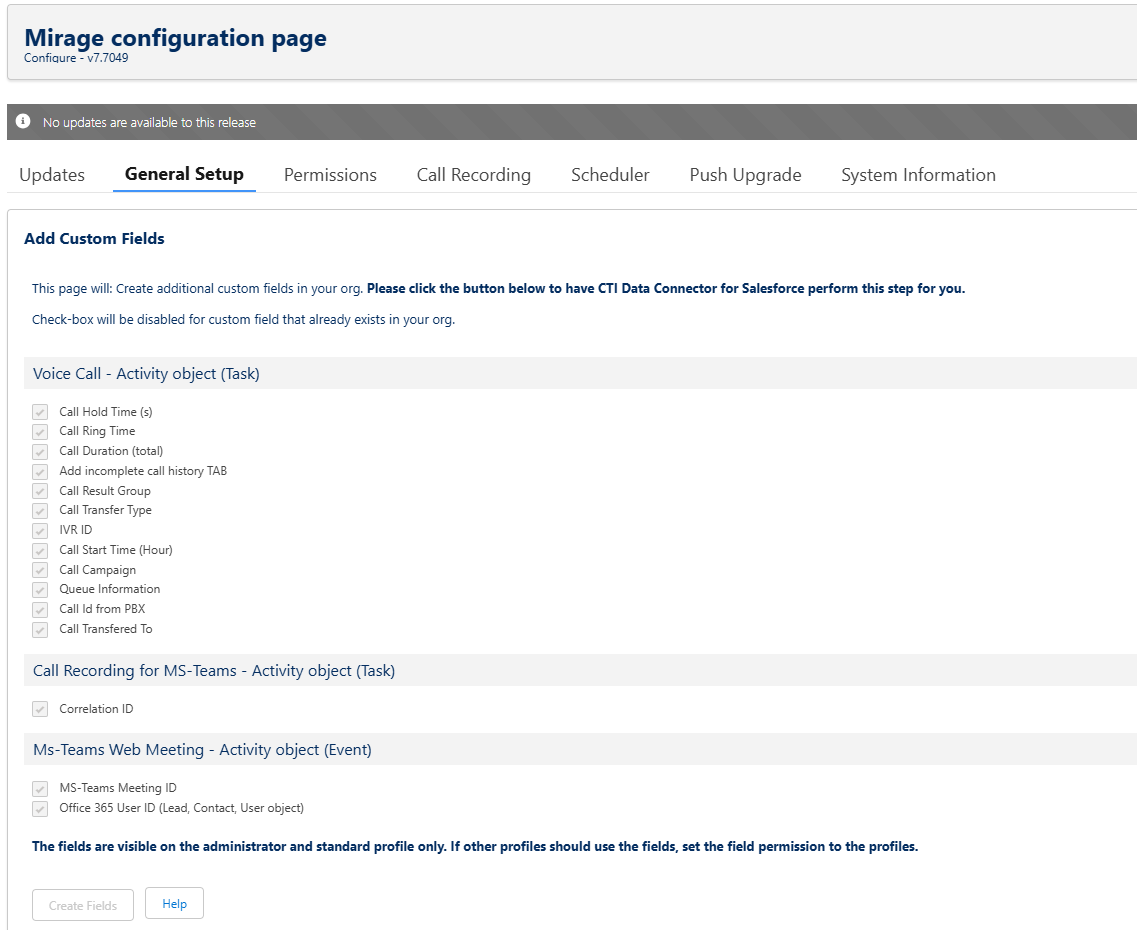The image size is (1137, 930).
Task: Toggle the Call Start Time (Hour) checkbox
Action: pos(40,550)
